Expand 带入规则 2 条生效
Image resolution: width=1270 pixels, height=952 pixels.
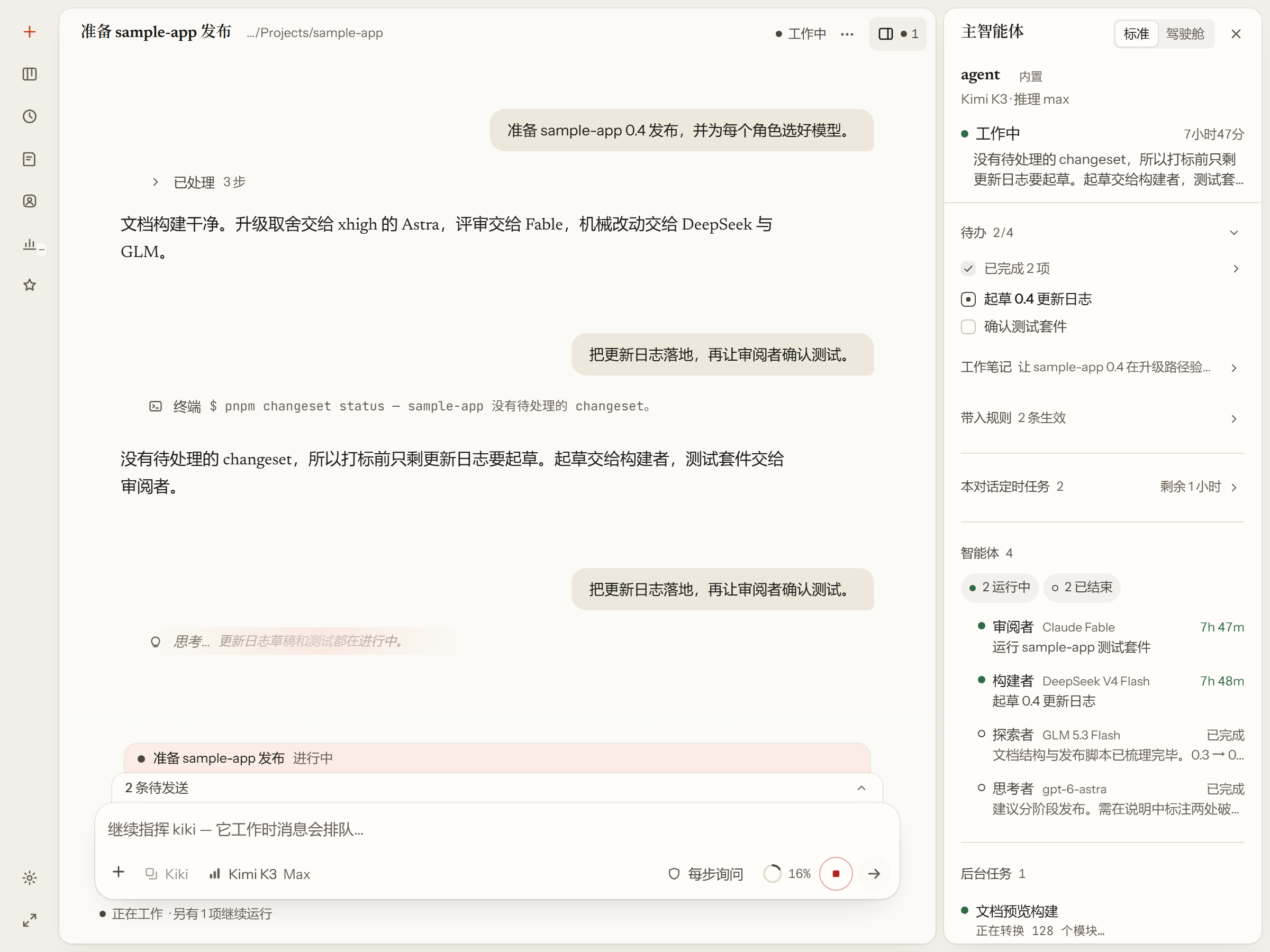pos(1102,418)
